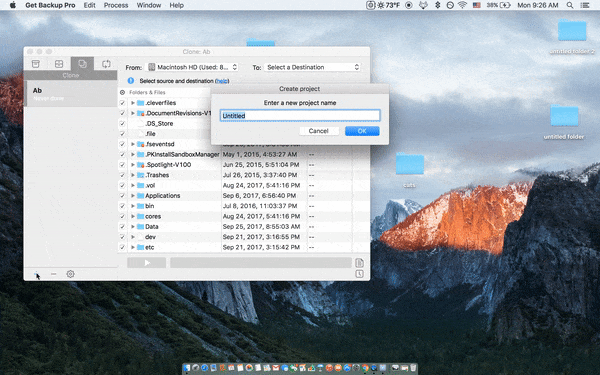Confirm the project name with OK
Viewport: 600px width, 375px height.
[x=362, y=131]
